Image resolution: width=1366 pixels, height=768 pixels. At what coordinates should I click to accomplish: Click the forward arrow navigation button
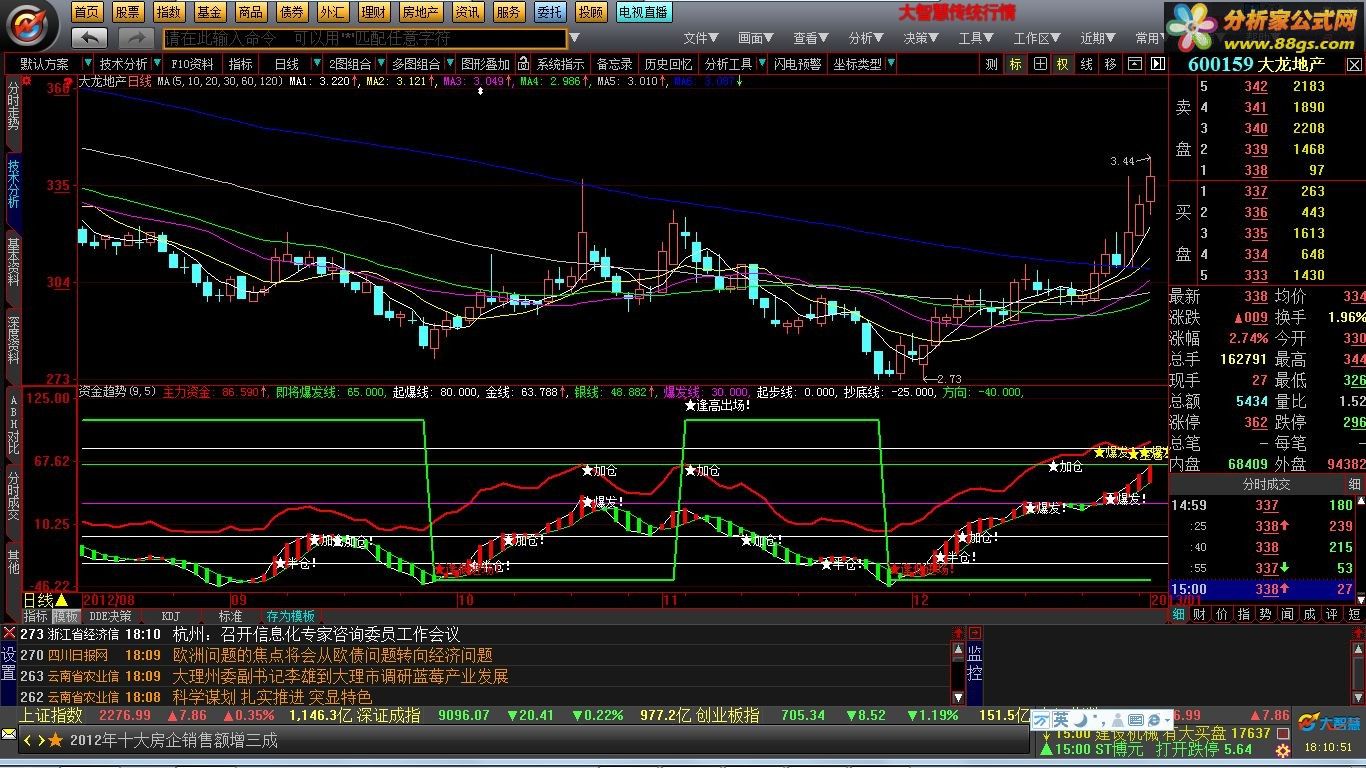[136, 38]
